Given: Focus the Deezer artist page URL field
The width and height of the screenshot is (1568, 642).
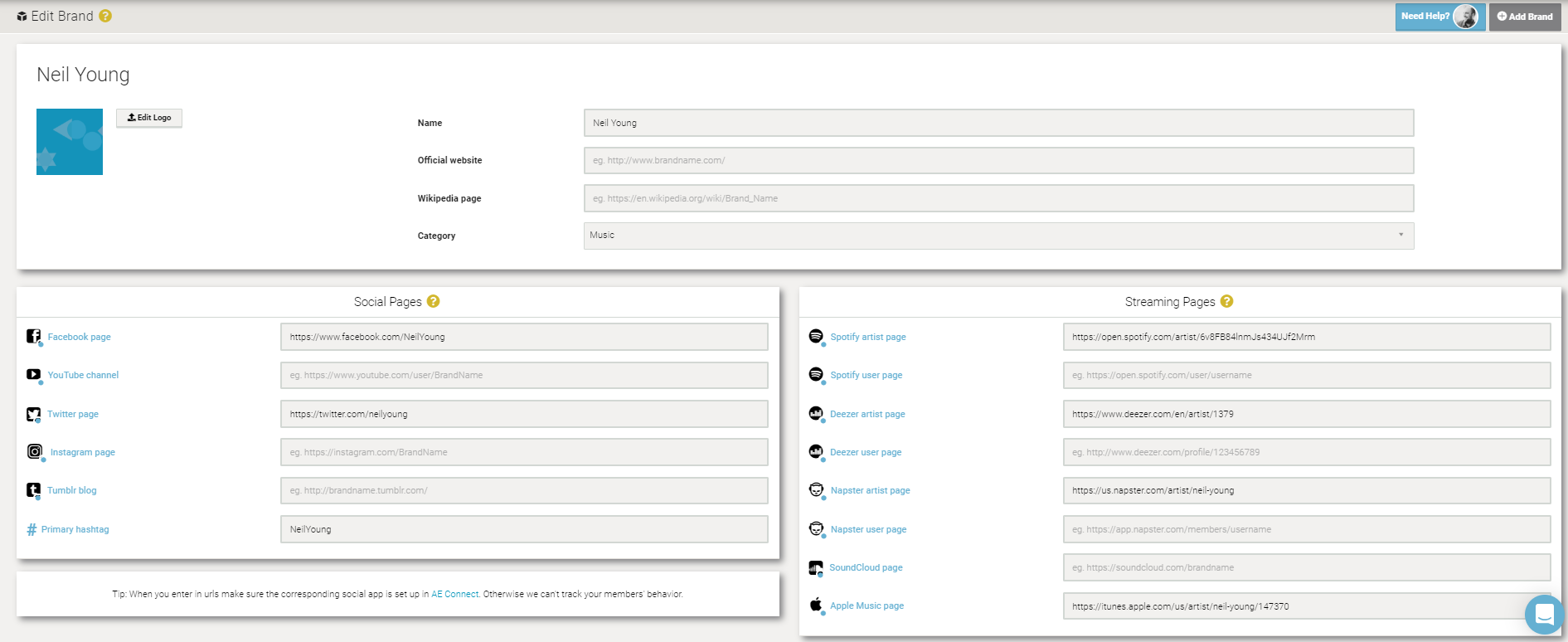Looking at the screenshot, I should (x=1307, y=414).
